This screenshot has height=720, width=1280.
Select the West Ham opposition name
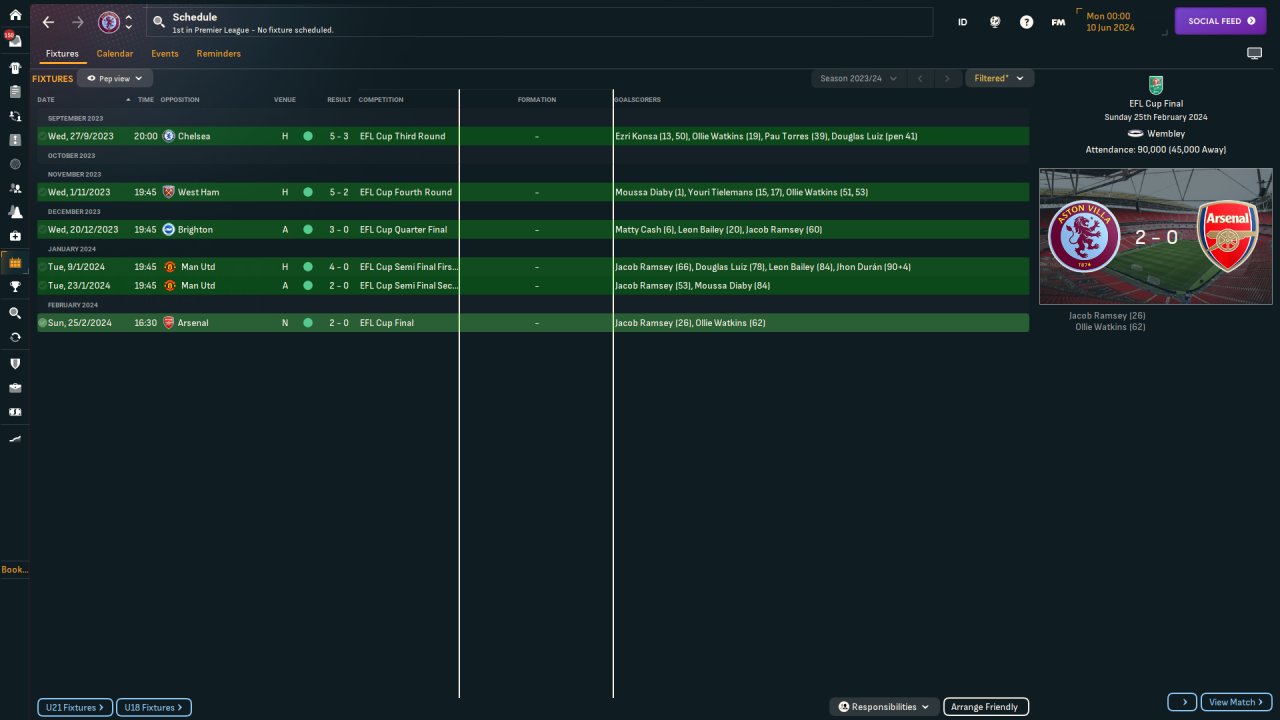click(x=198, y=192)
